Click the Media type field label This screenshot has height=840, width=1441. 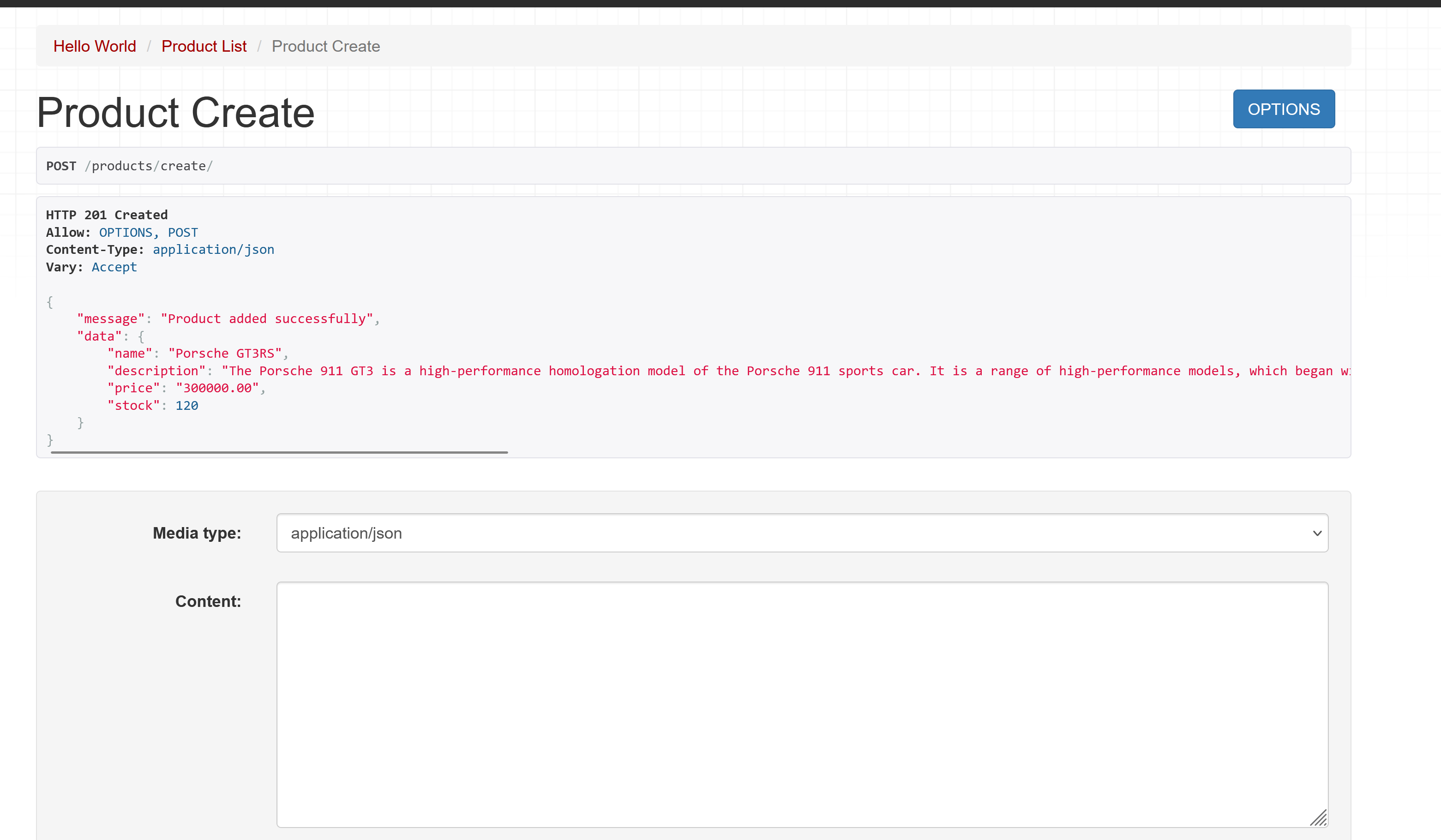(197, 533)
